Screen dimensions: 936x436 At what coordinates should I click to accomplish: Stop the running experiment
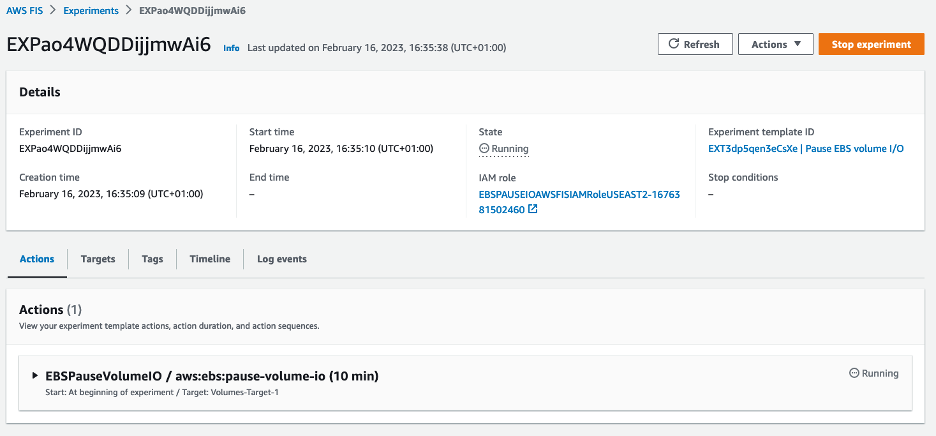[871, 44]
